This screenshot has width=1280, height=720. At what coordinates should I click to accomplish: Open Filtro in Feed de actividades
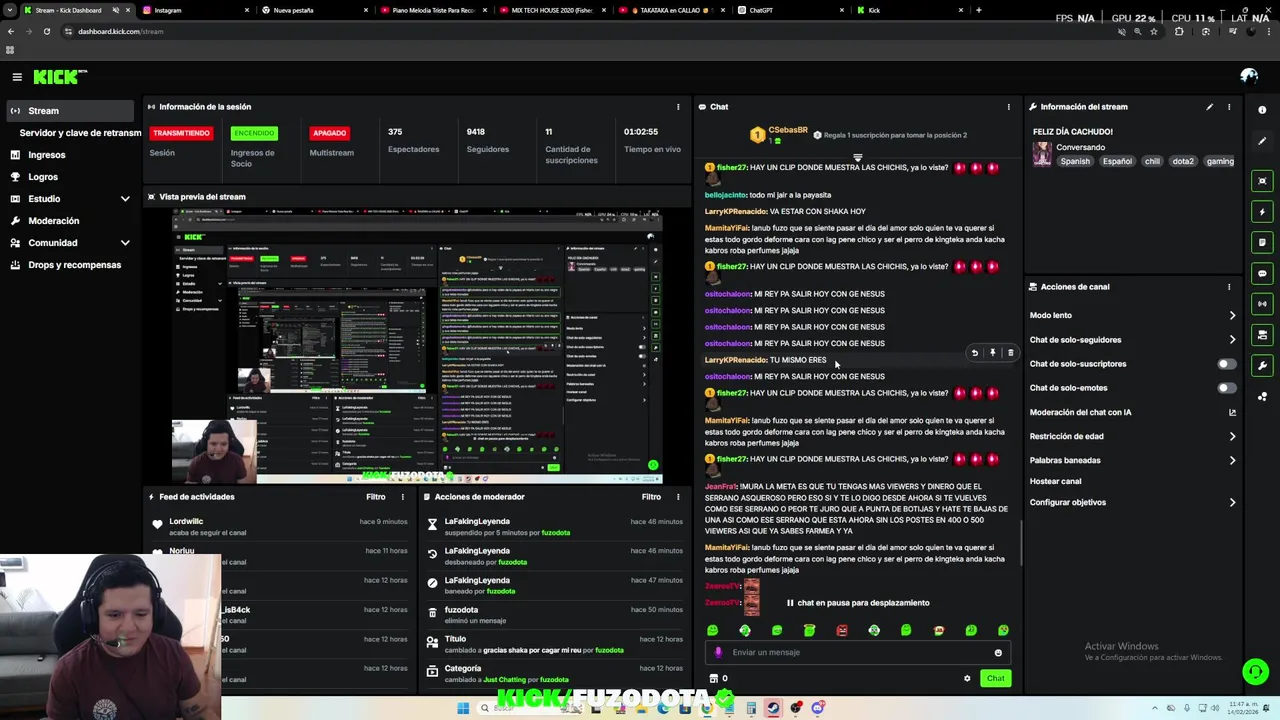(x=376, y=497)
